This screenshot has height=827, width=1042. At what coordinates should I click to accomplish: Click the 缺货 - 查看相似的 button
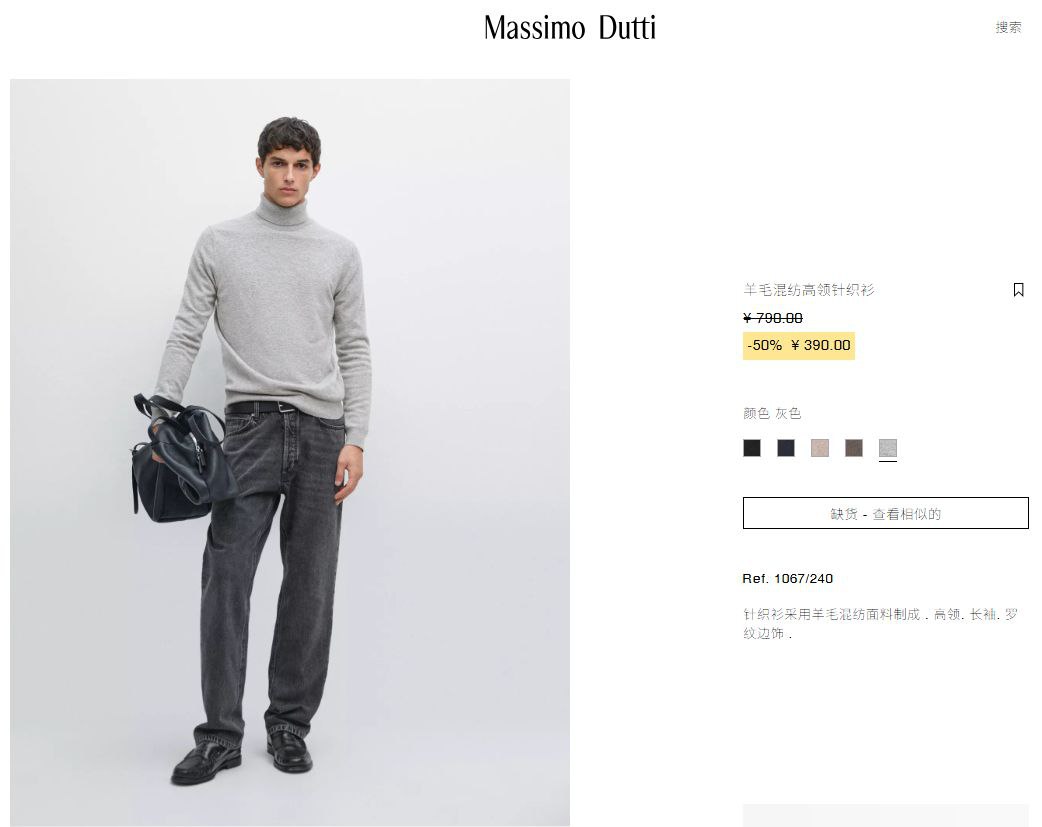[x=885, y=513]
